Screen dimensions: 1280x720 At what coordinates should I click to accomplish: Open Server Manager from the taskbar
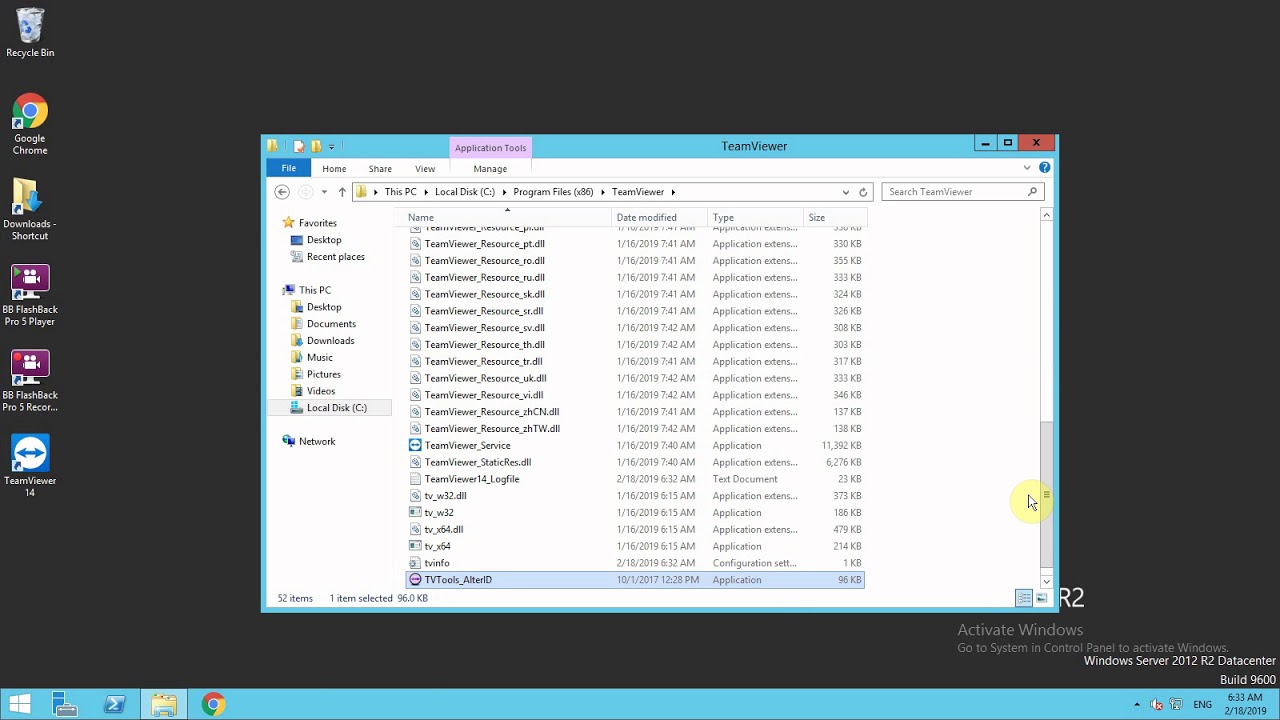65,704
